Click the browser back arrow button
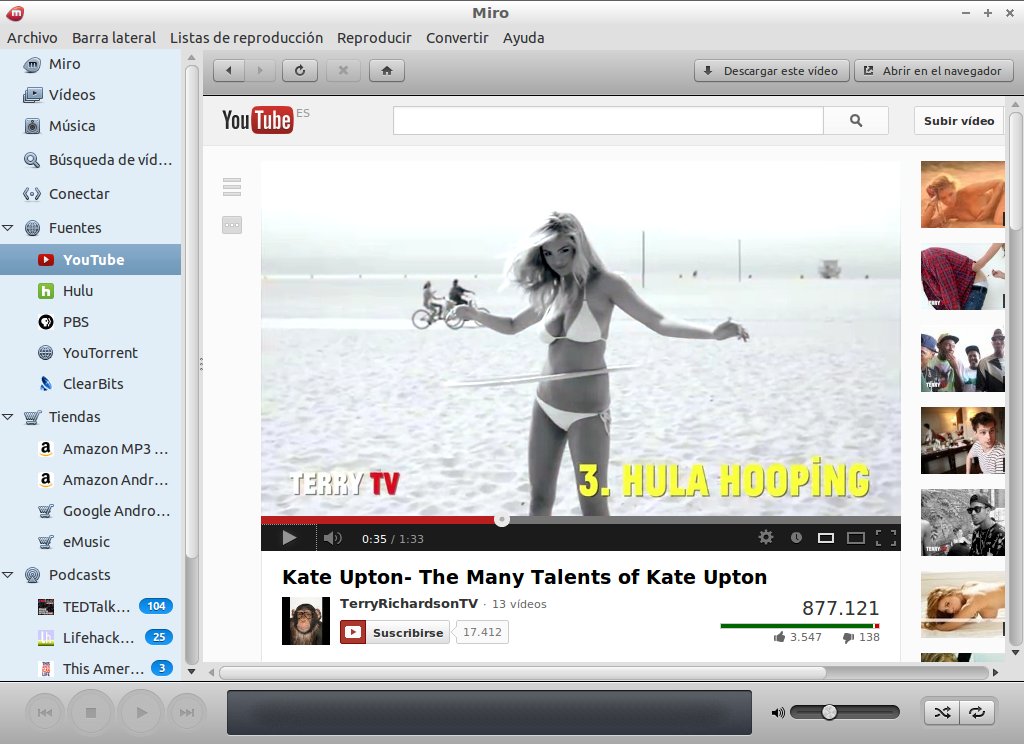 [x=229, y=71]
